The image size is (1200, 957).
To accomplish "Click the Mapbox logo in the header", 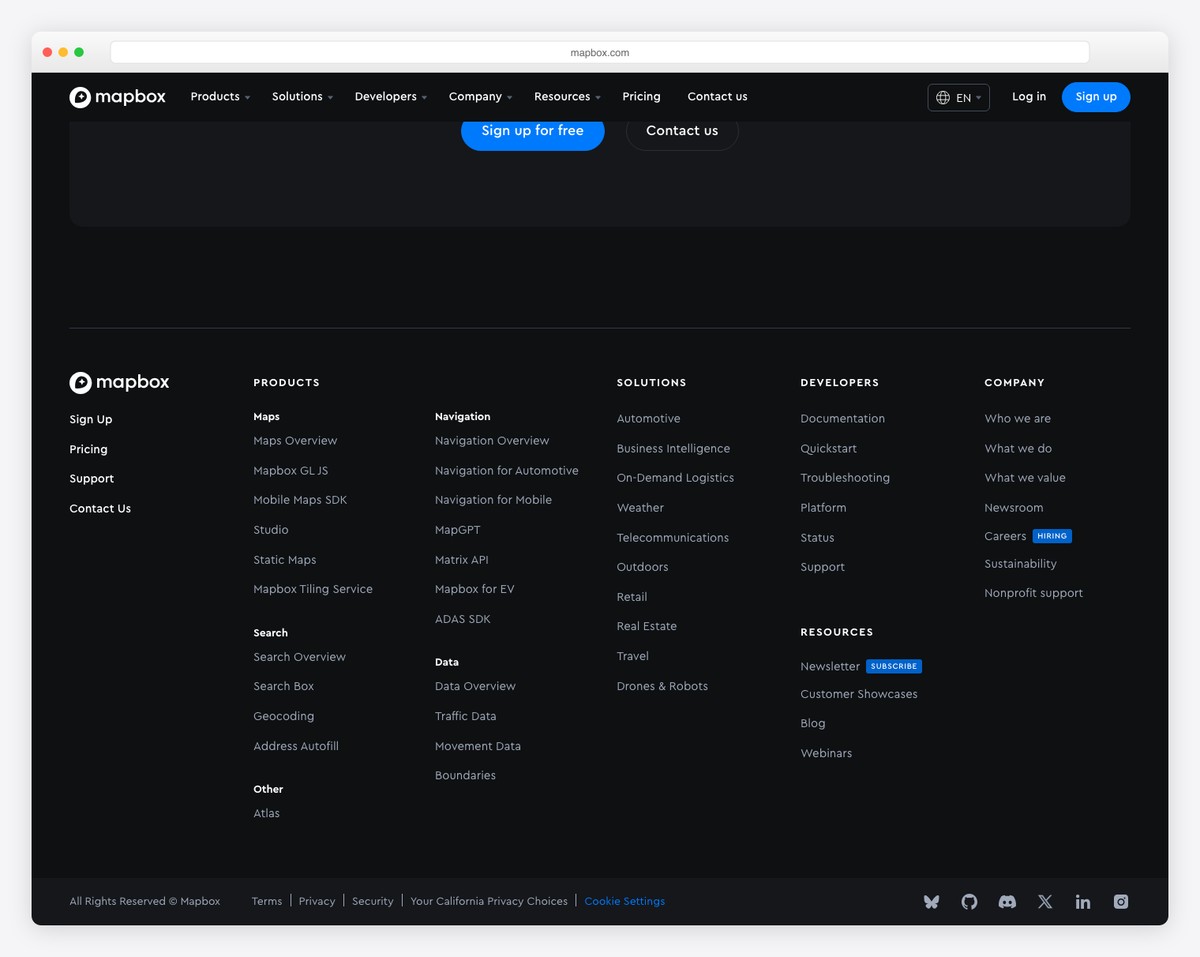I will [x=117, y=97].
